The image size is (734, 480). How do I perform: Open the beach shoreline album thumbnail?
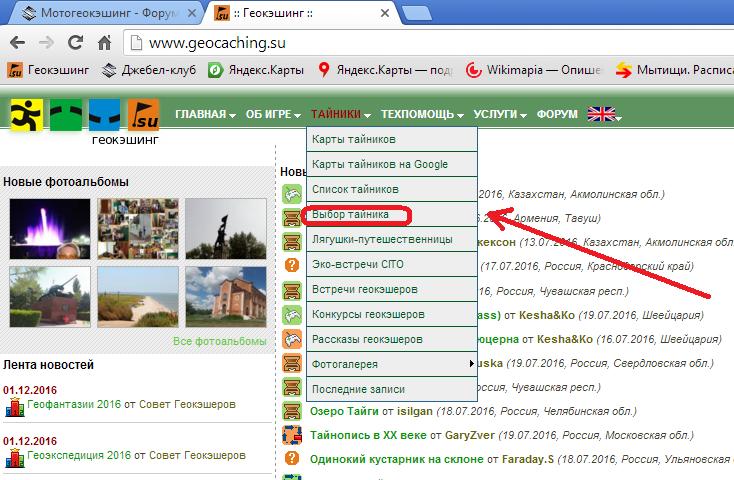(x=138, y=297)
